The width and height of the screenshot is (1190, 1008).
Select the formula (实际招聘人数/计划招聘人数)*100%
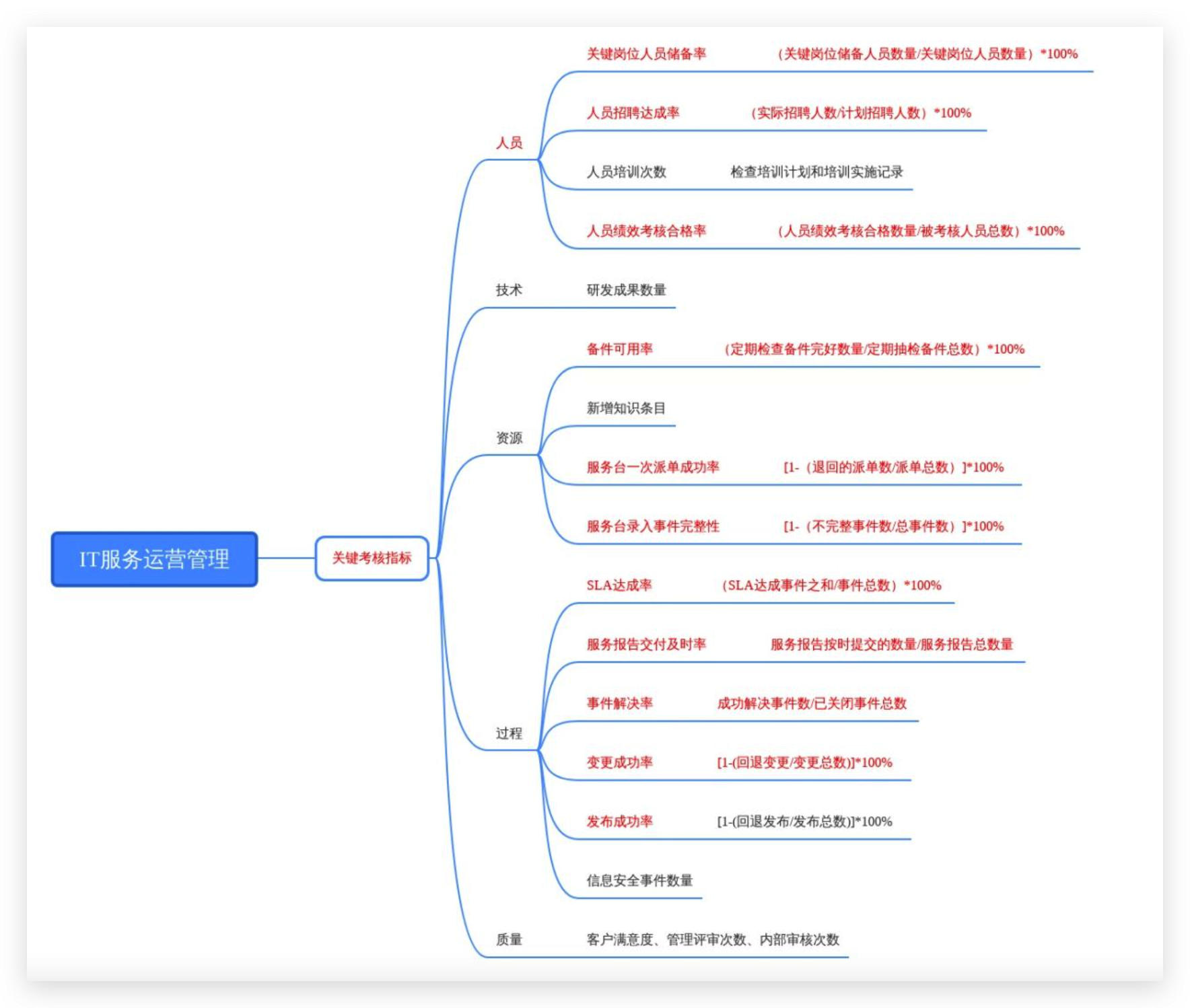[859, 113]
